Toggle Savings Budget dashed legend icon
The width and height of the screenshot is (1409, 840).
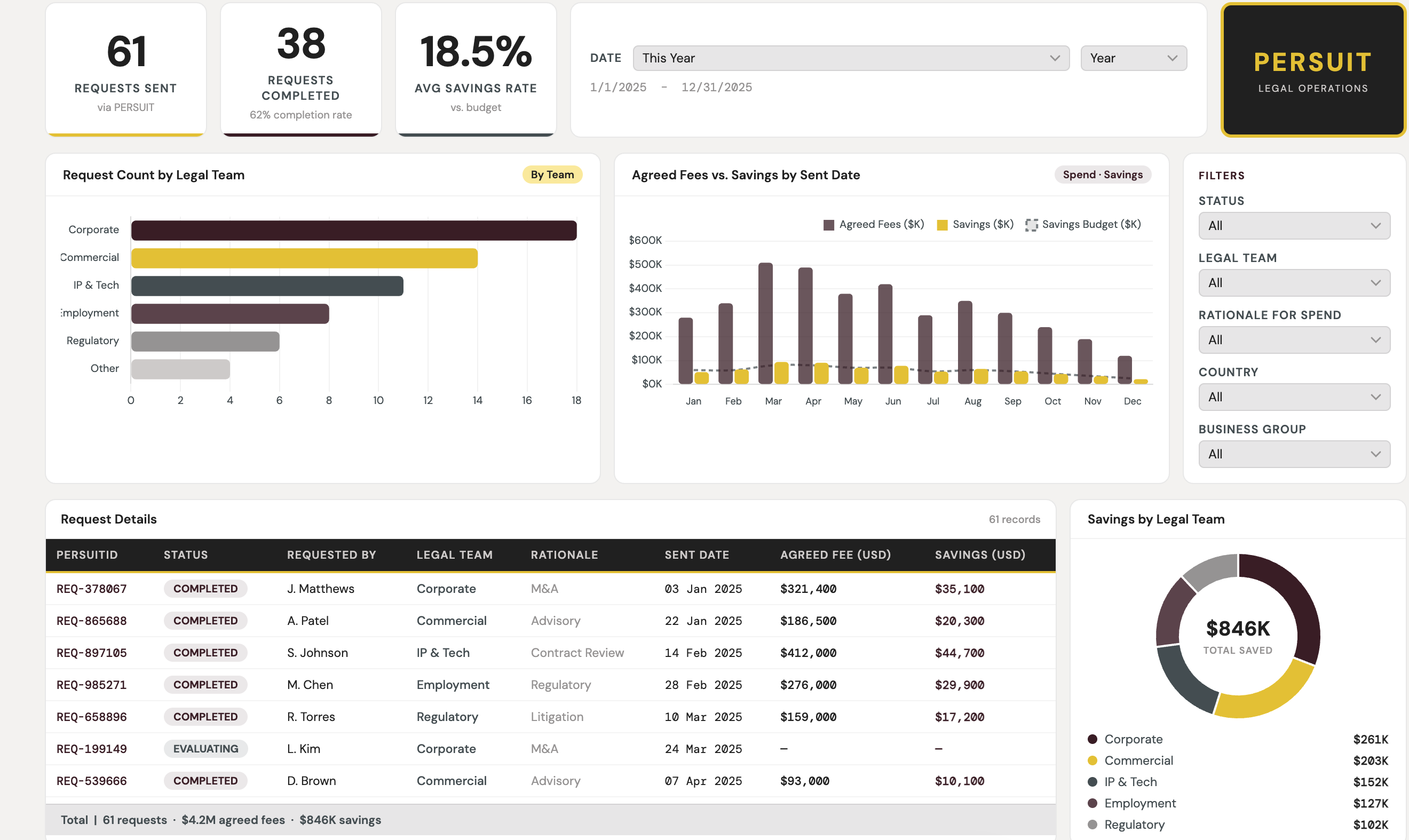coord(1032,225)
